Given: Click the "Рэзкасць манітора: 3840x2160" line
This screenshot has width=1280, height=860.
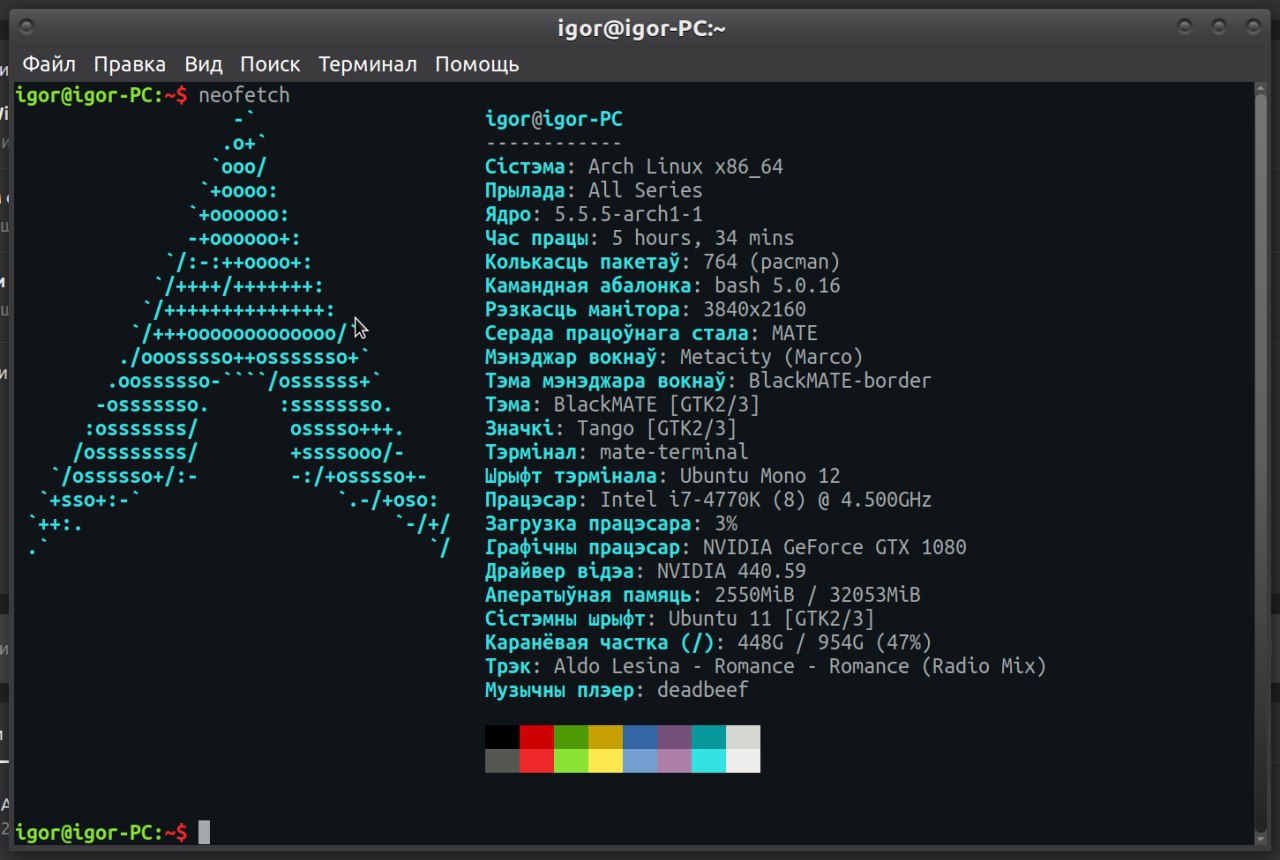Looking at the screenshot, I should [646, 310].
